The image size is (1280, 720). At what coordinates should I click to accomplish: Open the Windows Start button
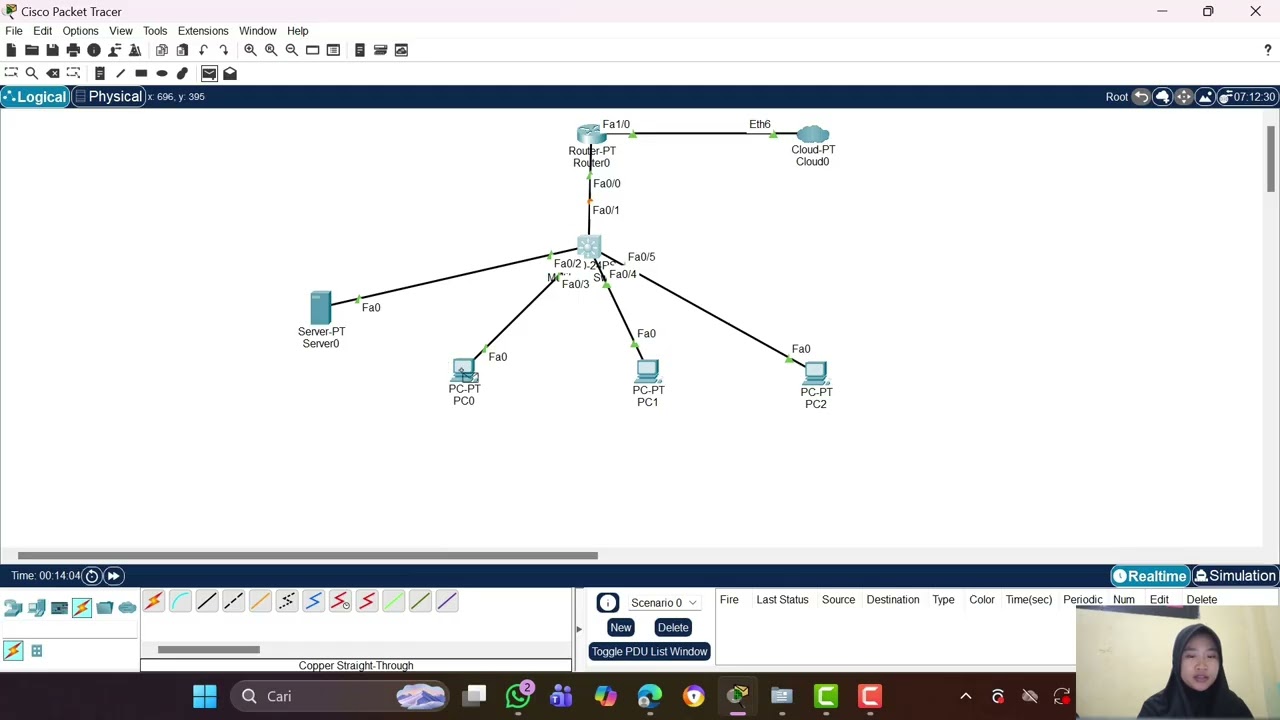(x=205, y=696)
